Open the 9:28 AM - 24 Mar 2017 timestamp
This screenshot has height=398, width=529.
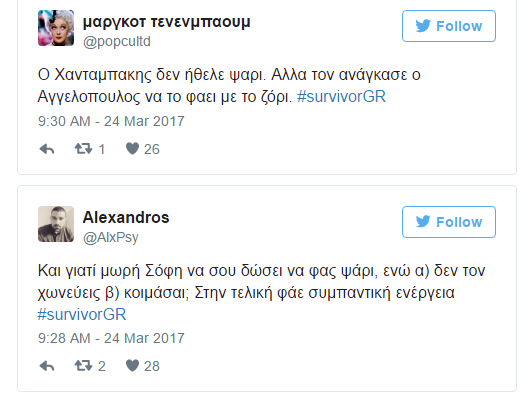[111, 338]
